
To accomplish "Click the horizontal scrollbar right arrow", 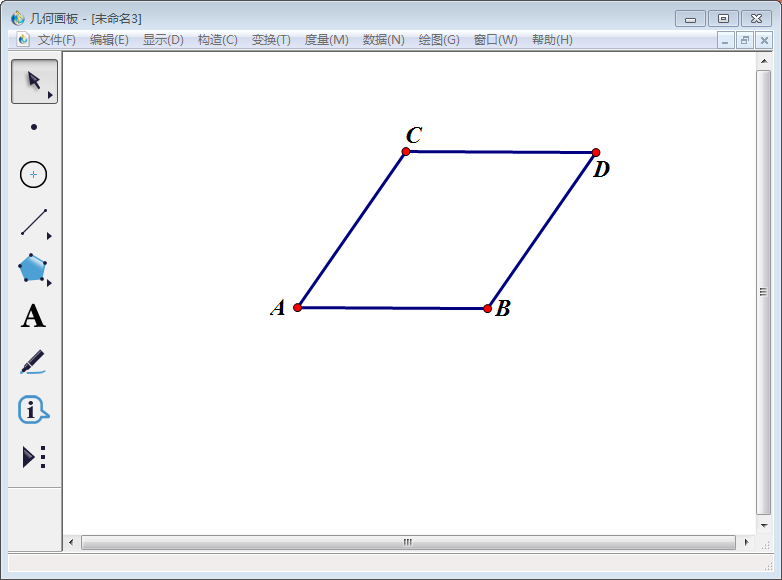I will coord(746,542).
